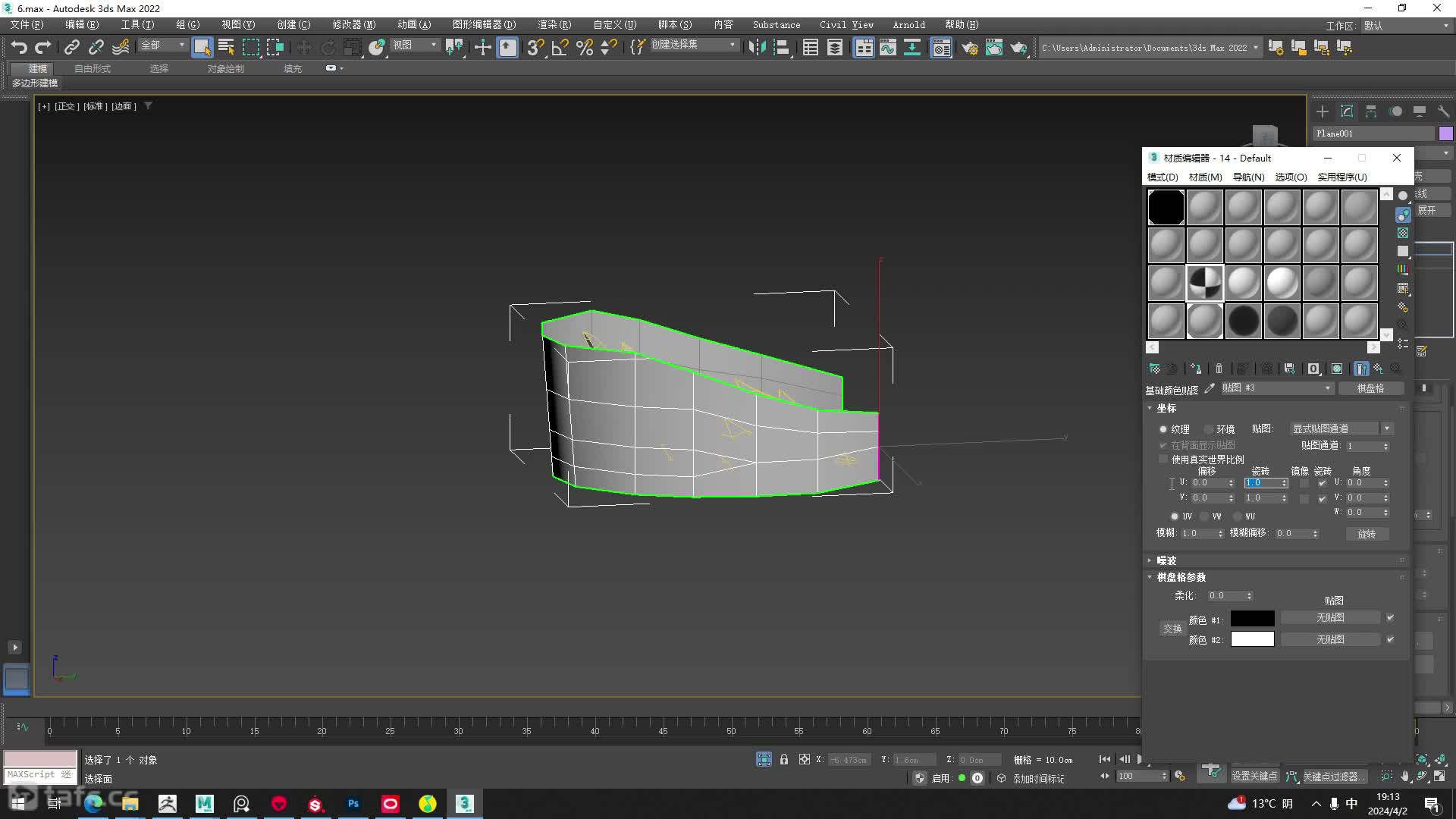Open the 贴图 #3 map name dropdown
The width and height of the screenshot is (1456, 819).
point(1276,388)
